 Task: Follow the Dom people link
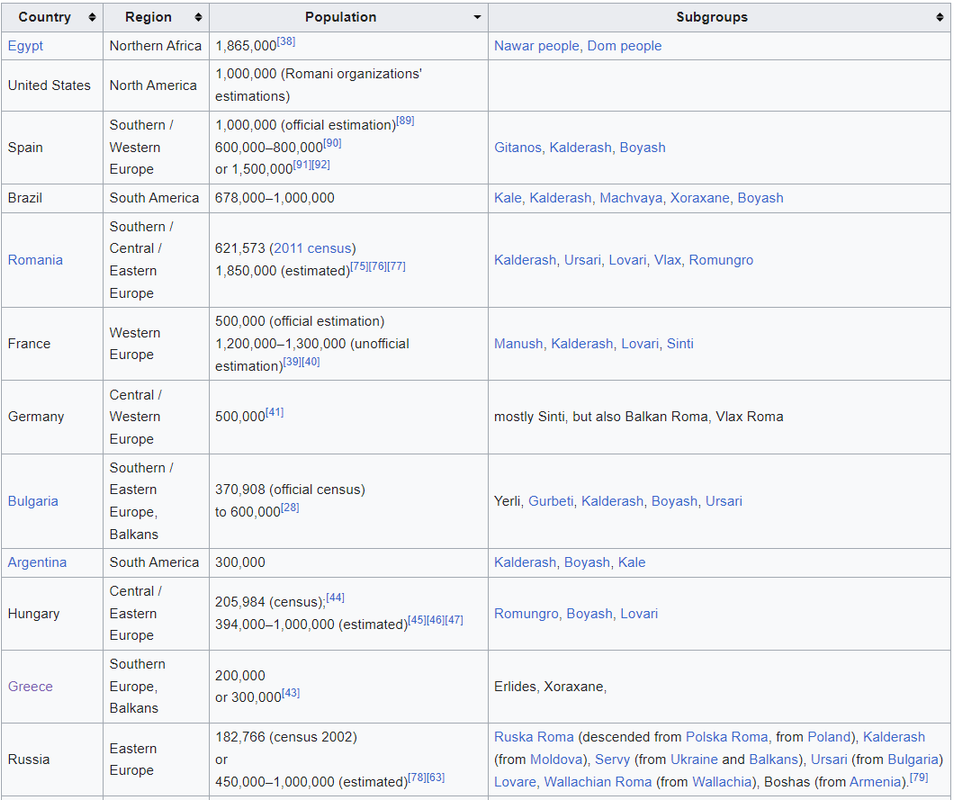click(624, 46)
